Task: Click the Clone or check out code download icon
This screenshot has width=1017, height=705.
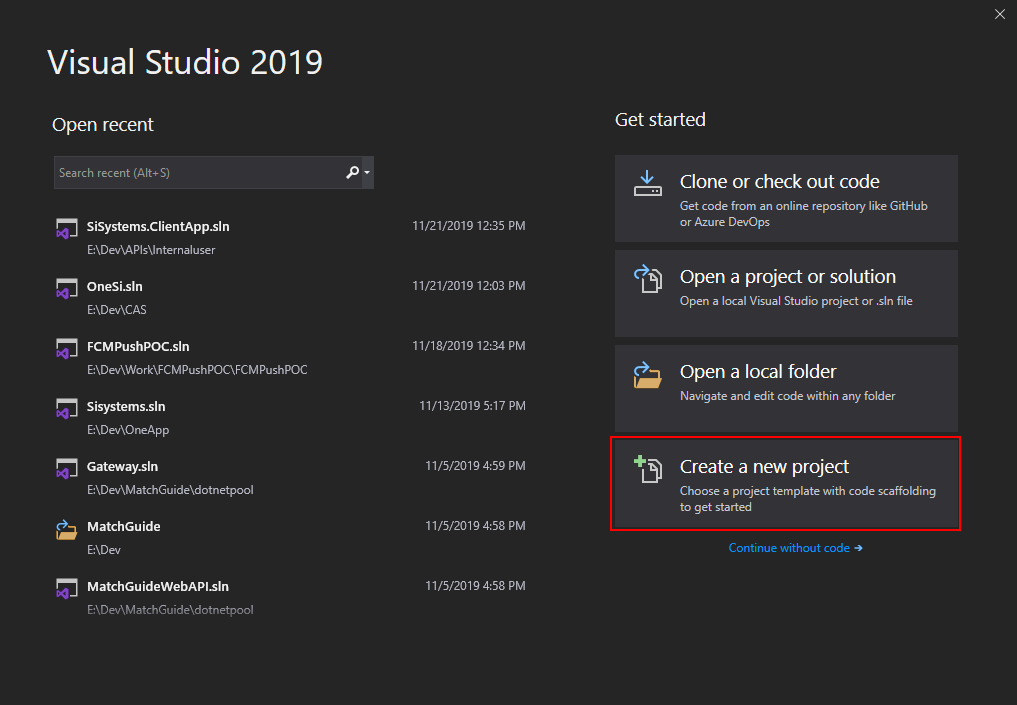Action: click(x=647, y=184)
